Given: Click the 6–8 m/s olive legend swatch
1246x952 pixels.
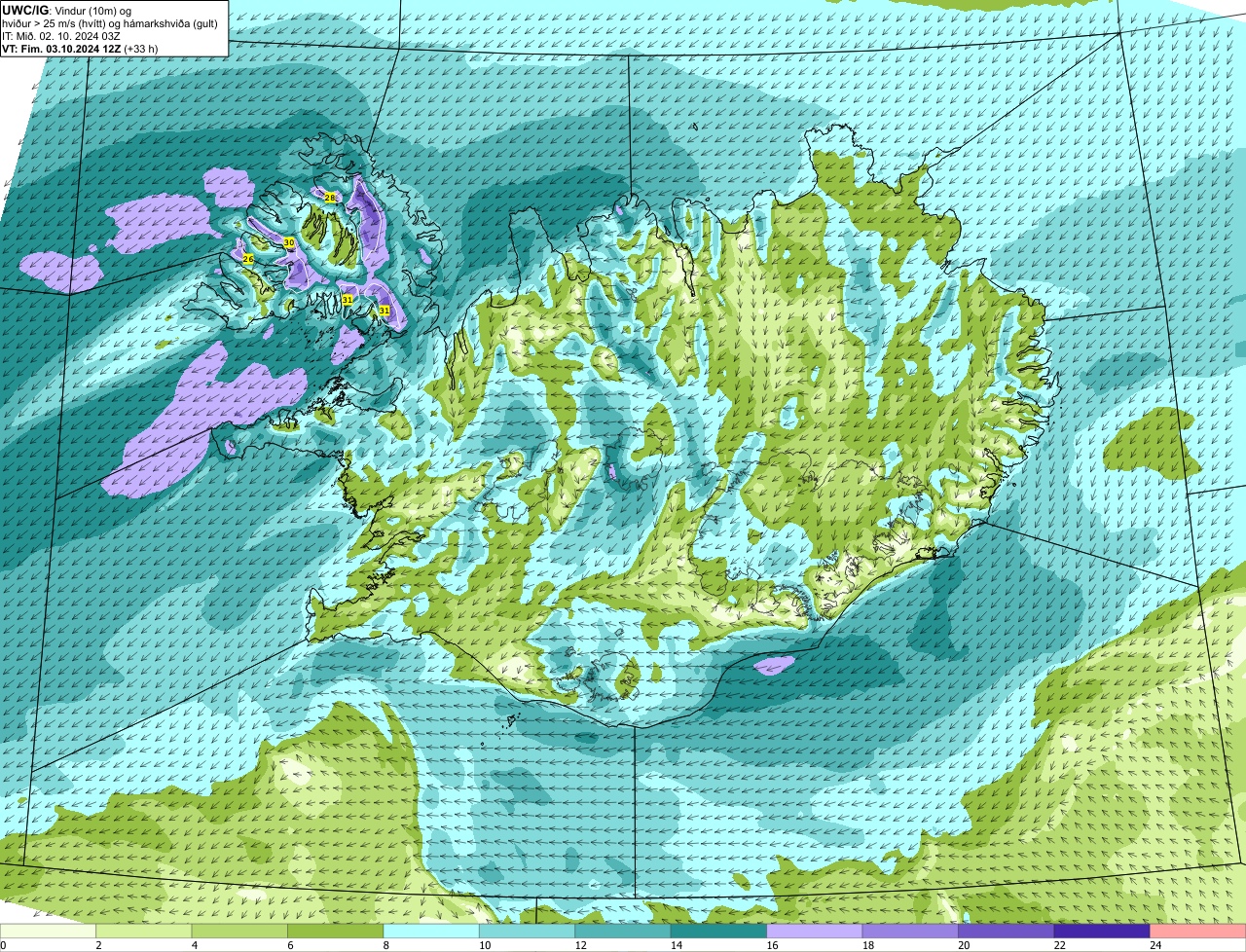Looking at the screenshot, I should pyautogui.click(x=338, y=931).
